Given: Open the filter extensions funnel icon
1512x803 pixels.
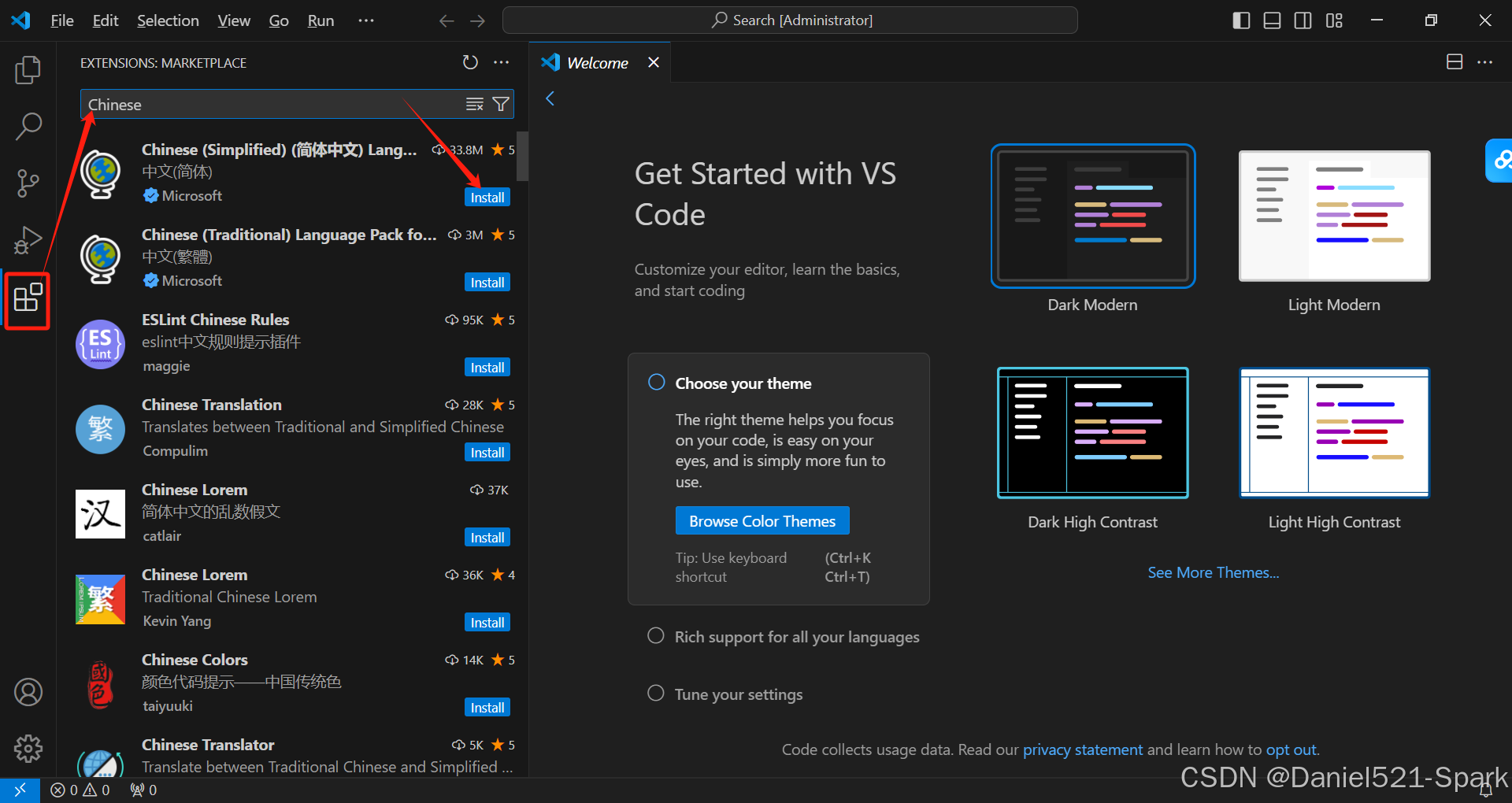Looking at the screenshot, I should pos(501,104).
